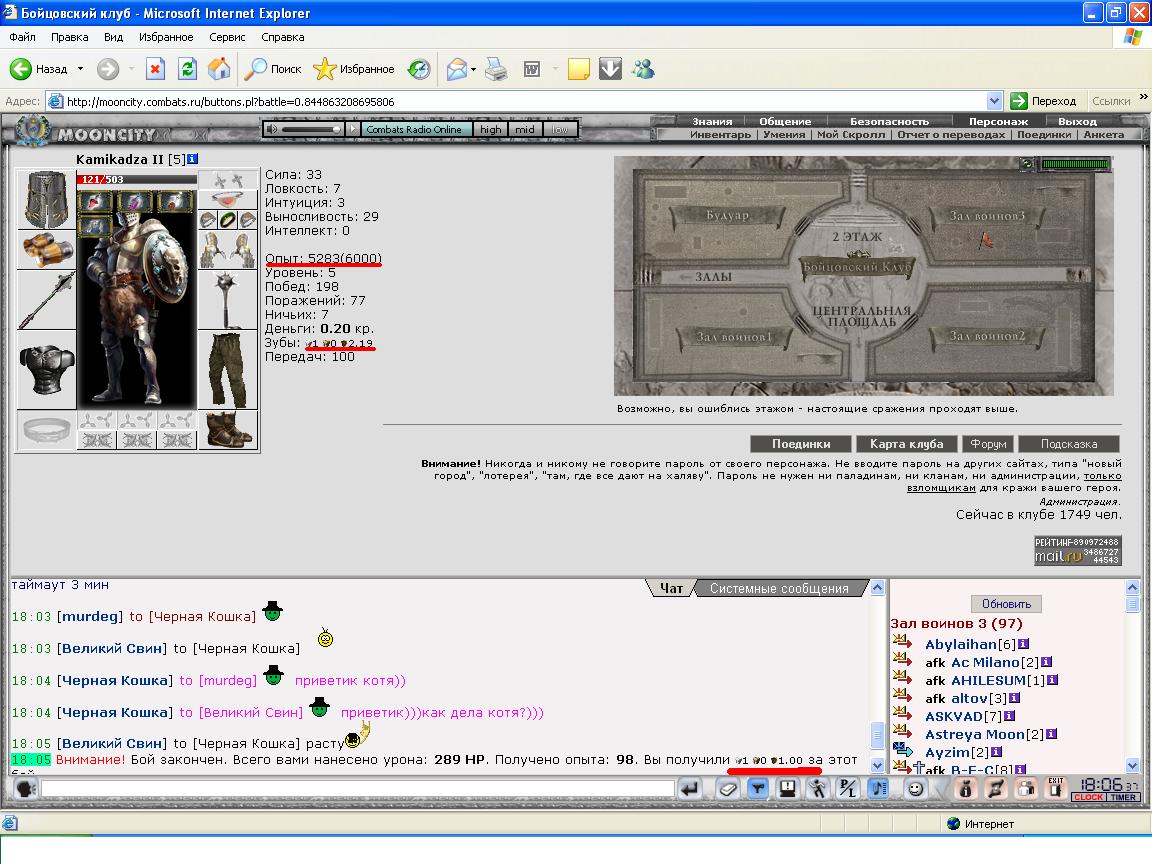Click the green trousers equipment slot
The width and height of the screenshot is (1152, 864).
pos(228,370)
